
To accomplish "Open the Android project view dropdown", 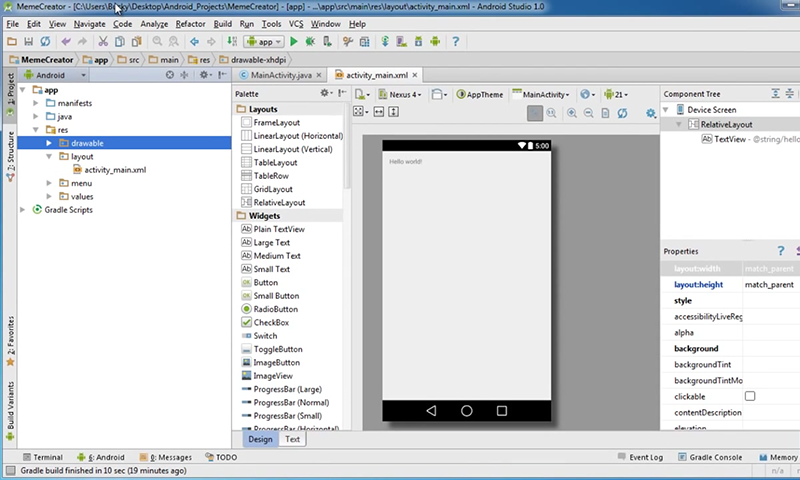I will point(56,75).
